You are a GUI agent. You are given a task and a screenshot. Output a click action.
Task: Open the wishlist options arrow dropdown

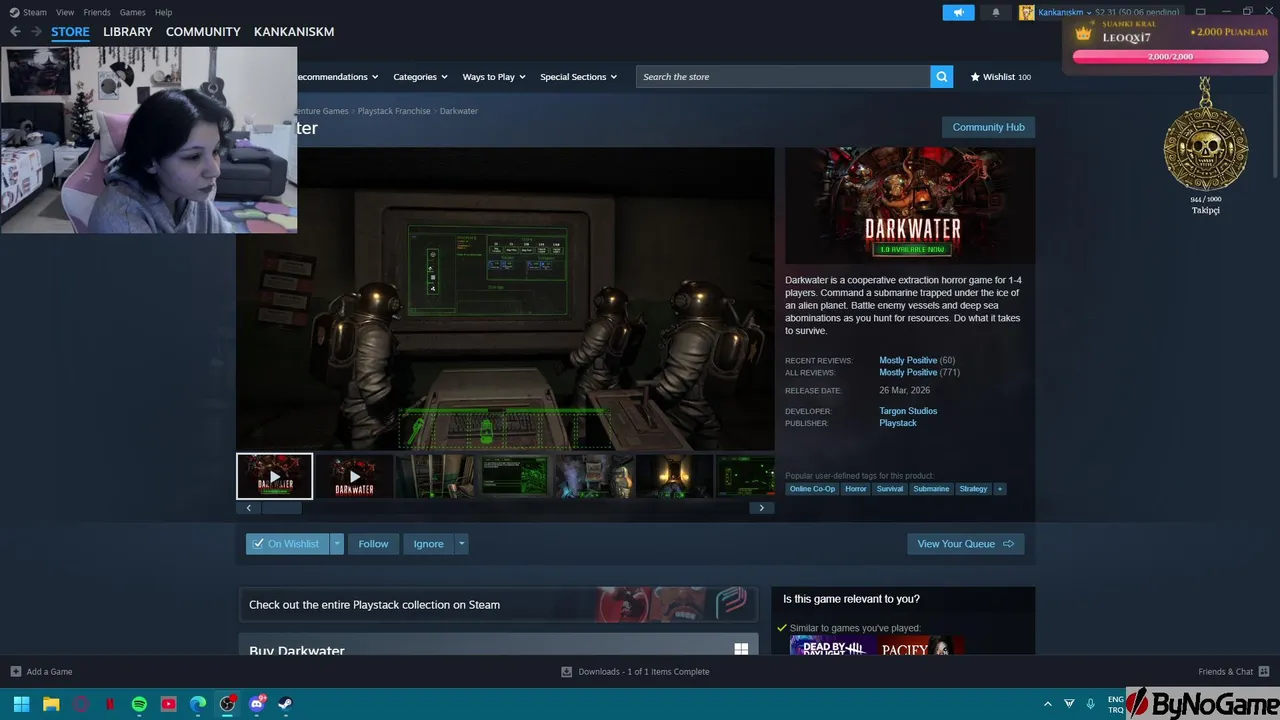click(337, 544)
